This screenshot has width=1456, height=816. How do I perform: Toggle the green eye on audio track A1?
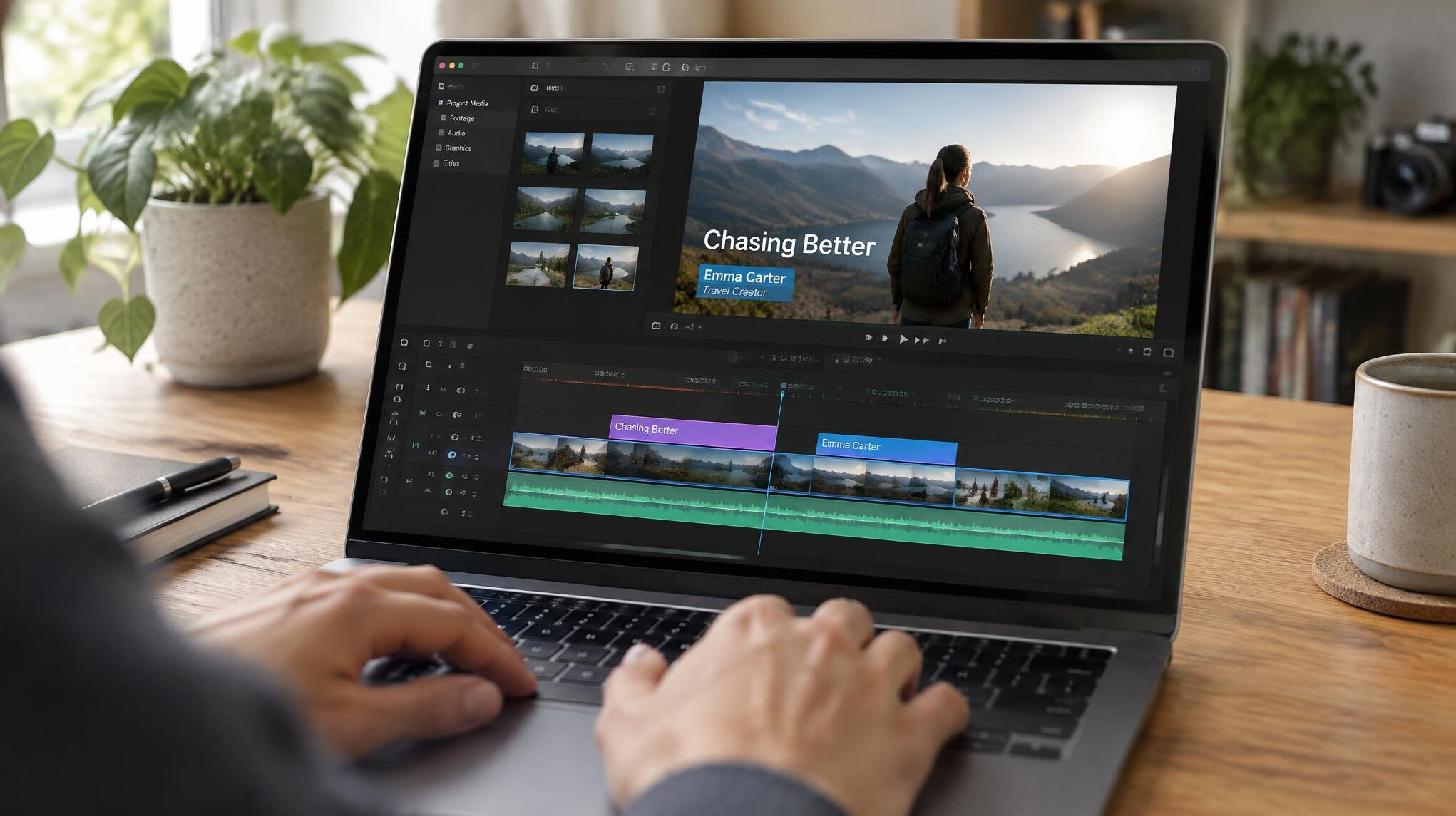coord(448,475)
